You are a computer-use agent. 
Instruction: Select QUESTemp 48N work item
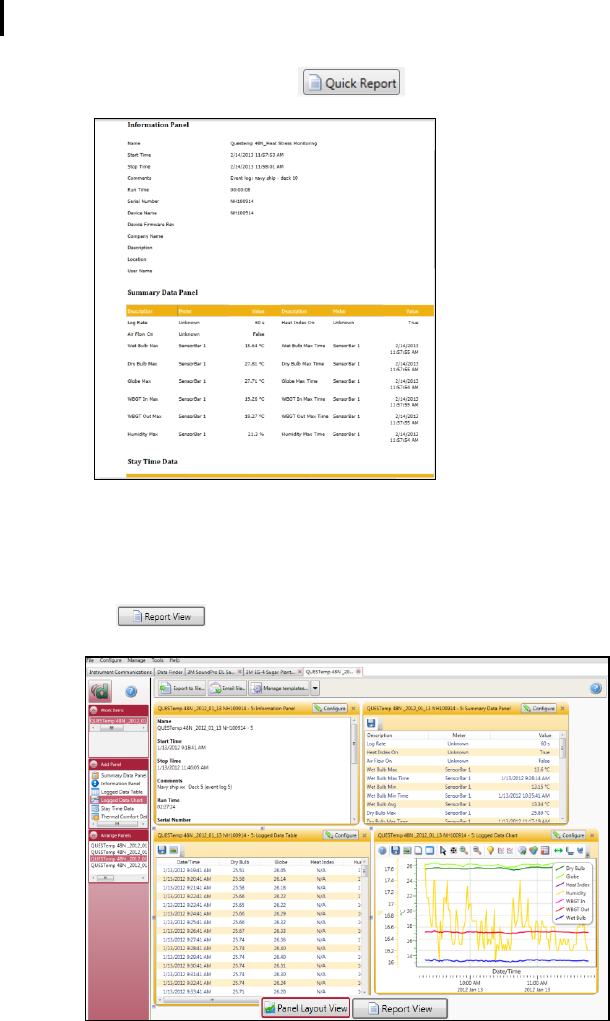tap(118, 721)
